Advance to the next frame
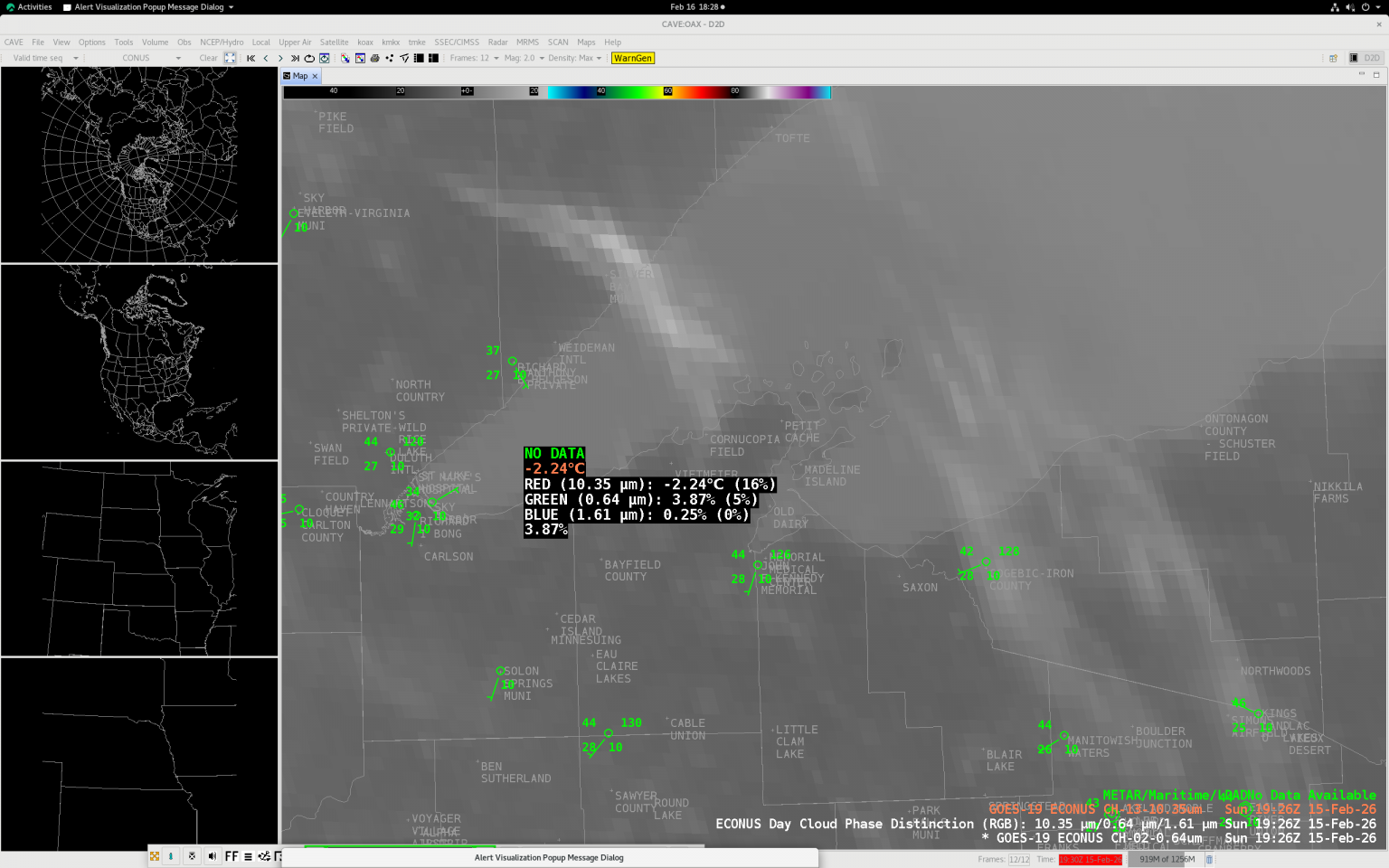The height and width of the screenshot is (868, 1389). pyautogui.click(x=280, y=58)
